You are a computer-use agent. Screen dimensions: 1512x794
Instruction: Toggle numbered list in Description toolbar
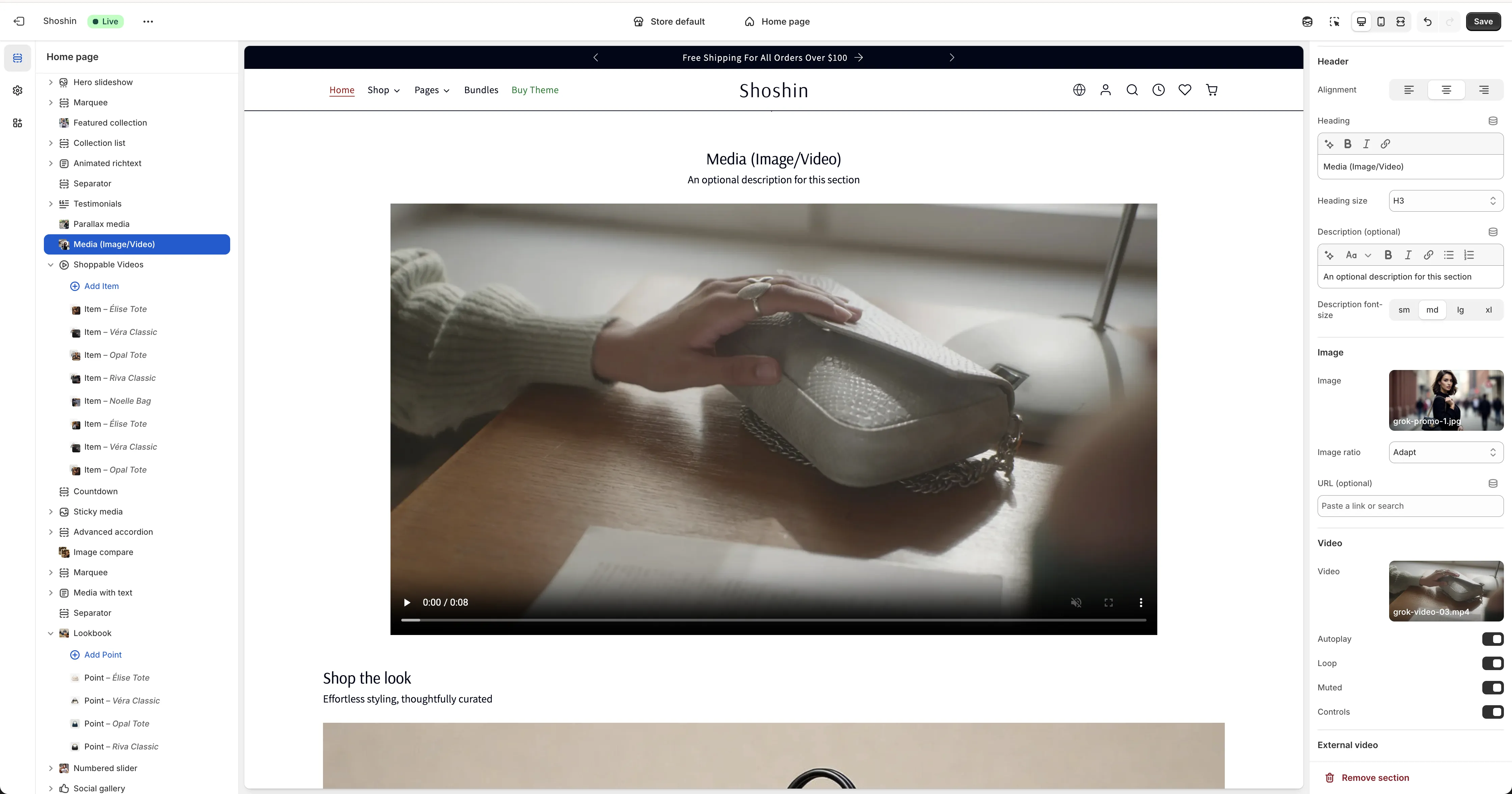coord(1468,255)
